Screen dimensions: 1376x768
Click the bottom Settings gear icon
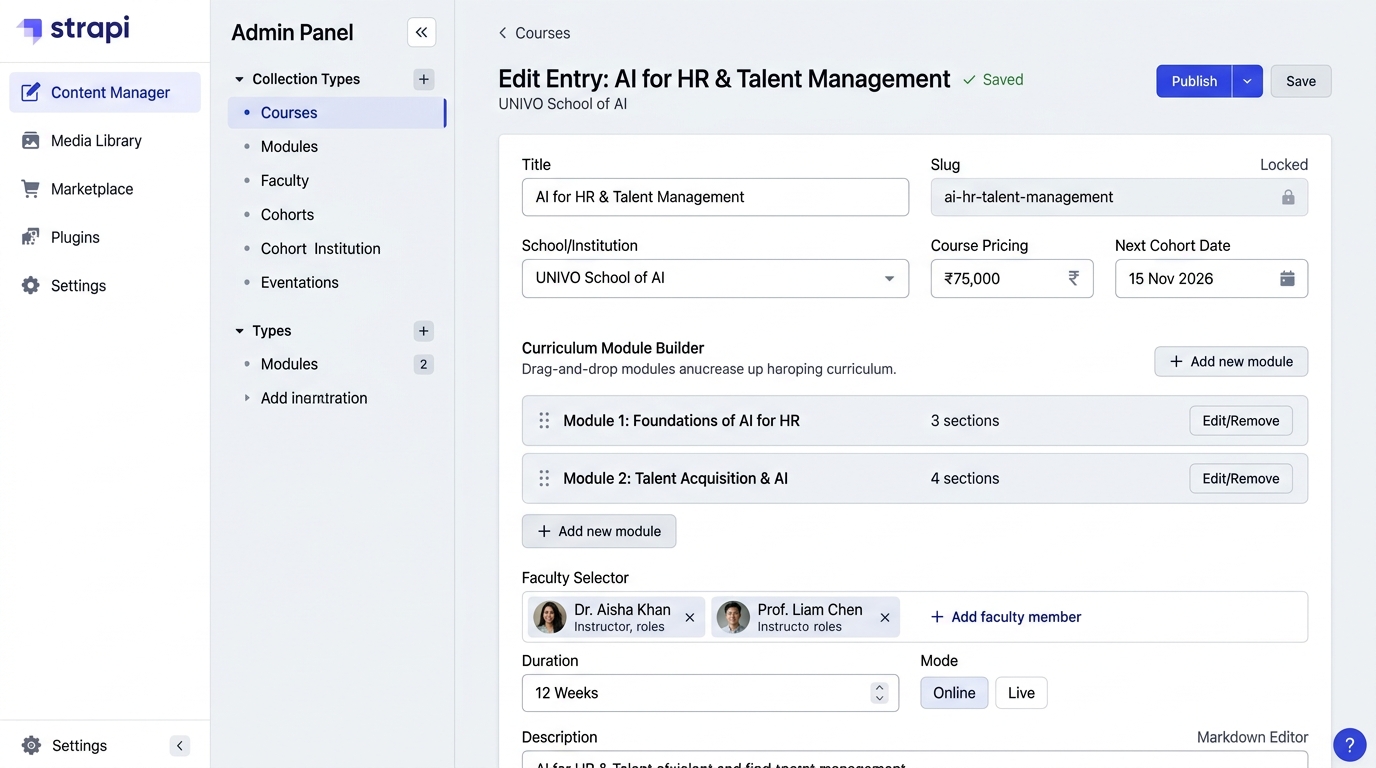coord(31,746)
